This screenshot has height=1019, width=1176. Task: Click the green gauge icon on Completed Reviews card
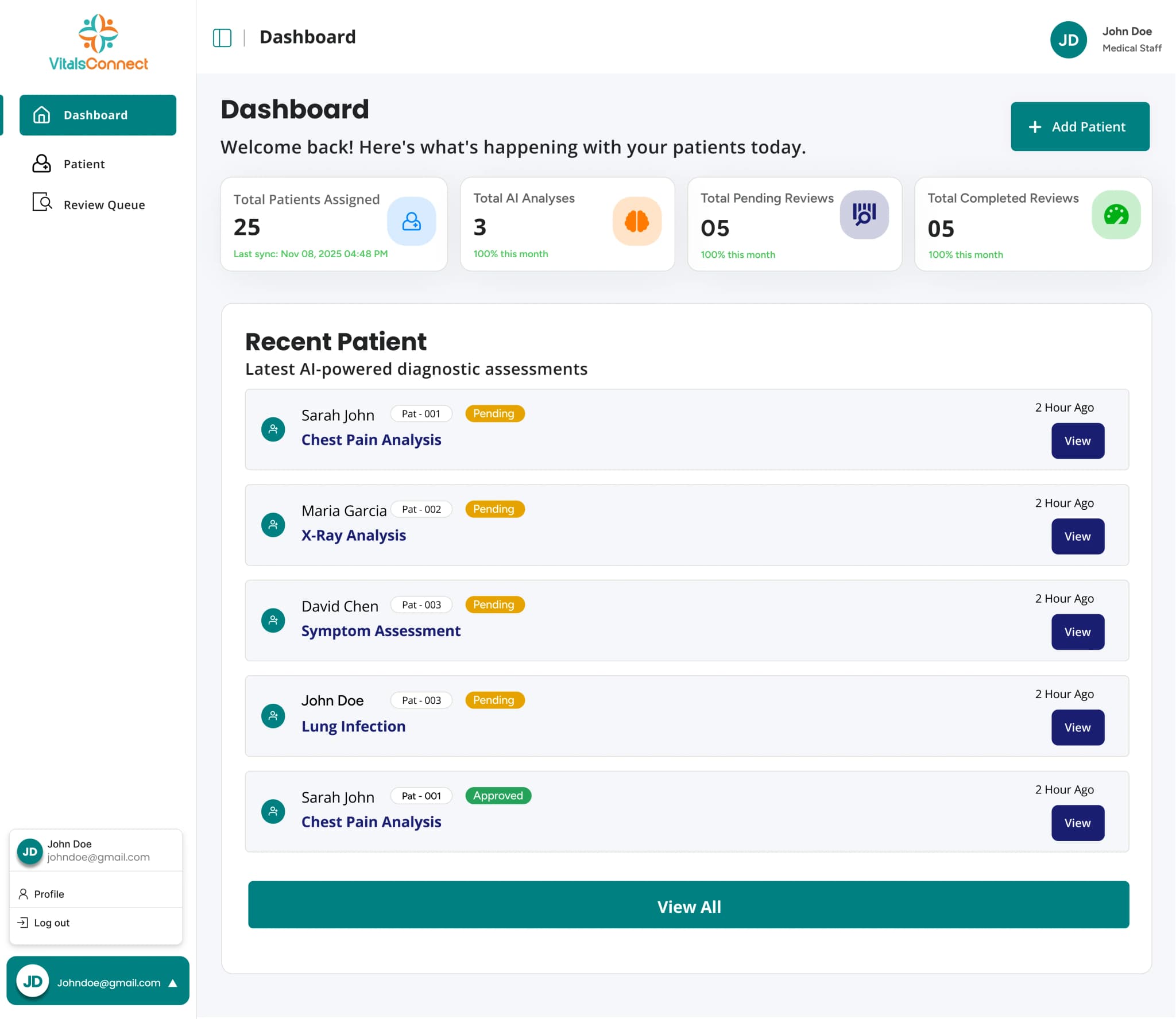click(1116, 215)
